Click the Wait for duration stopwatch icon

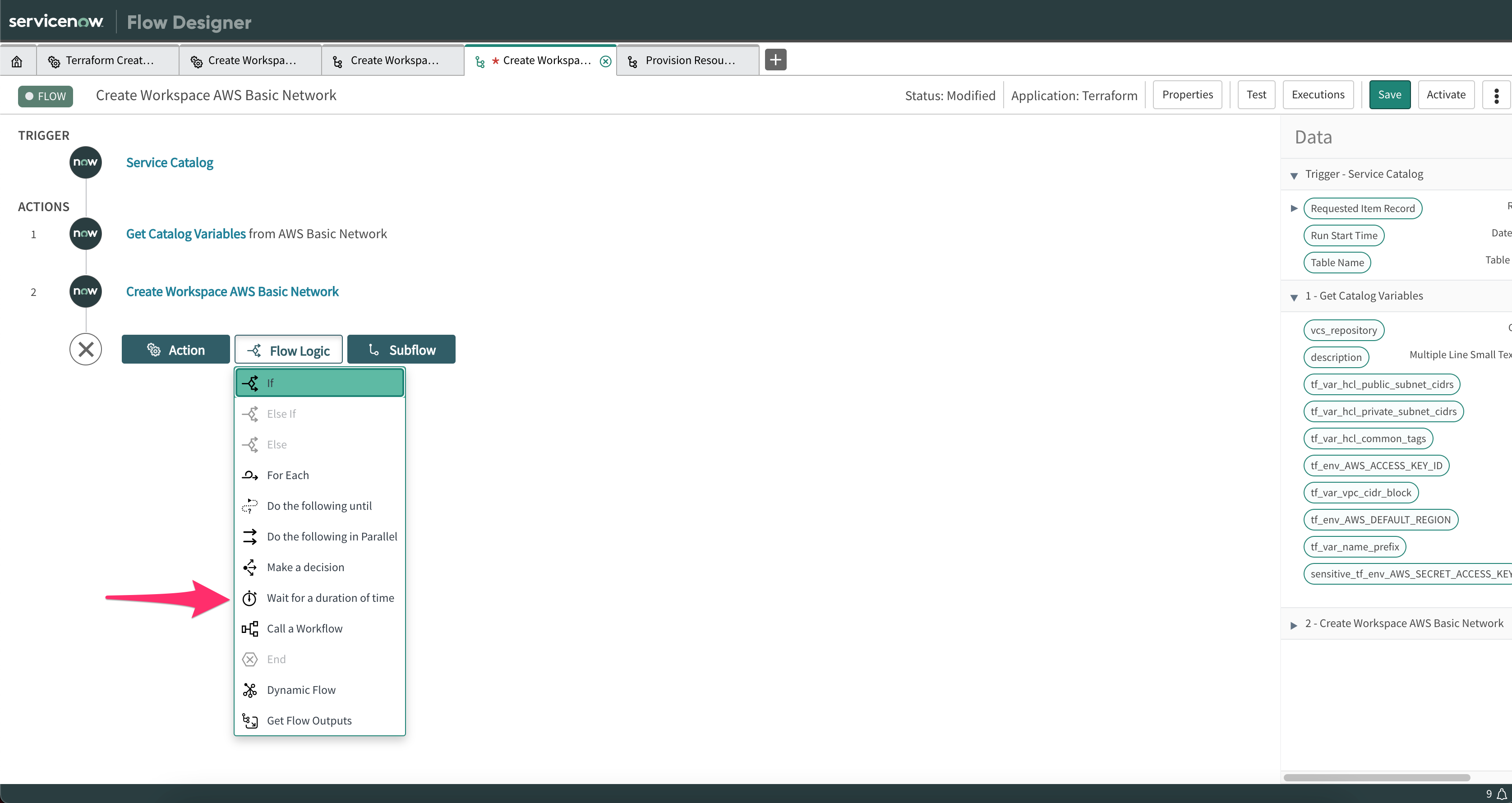click(250, 598)
